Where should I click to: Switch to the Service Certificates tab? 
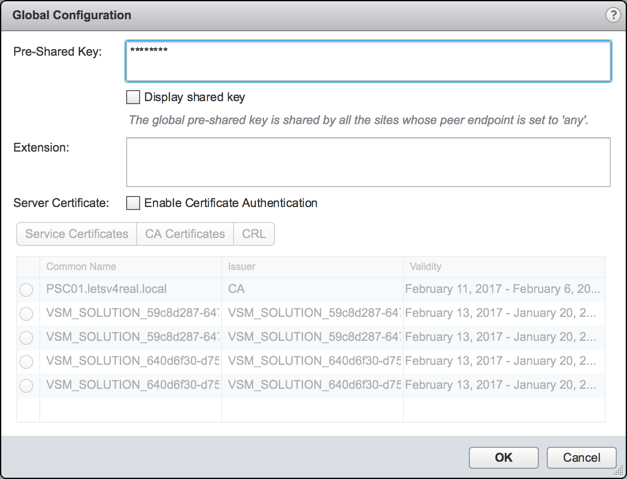77,234
